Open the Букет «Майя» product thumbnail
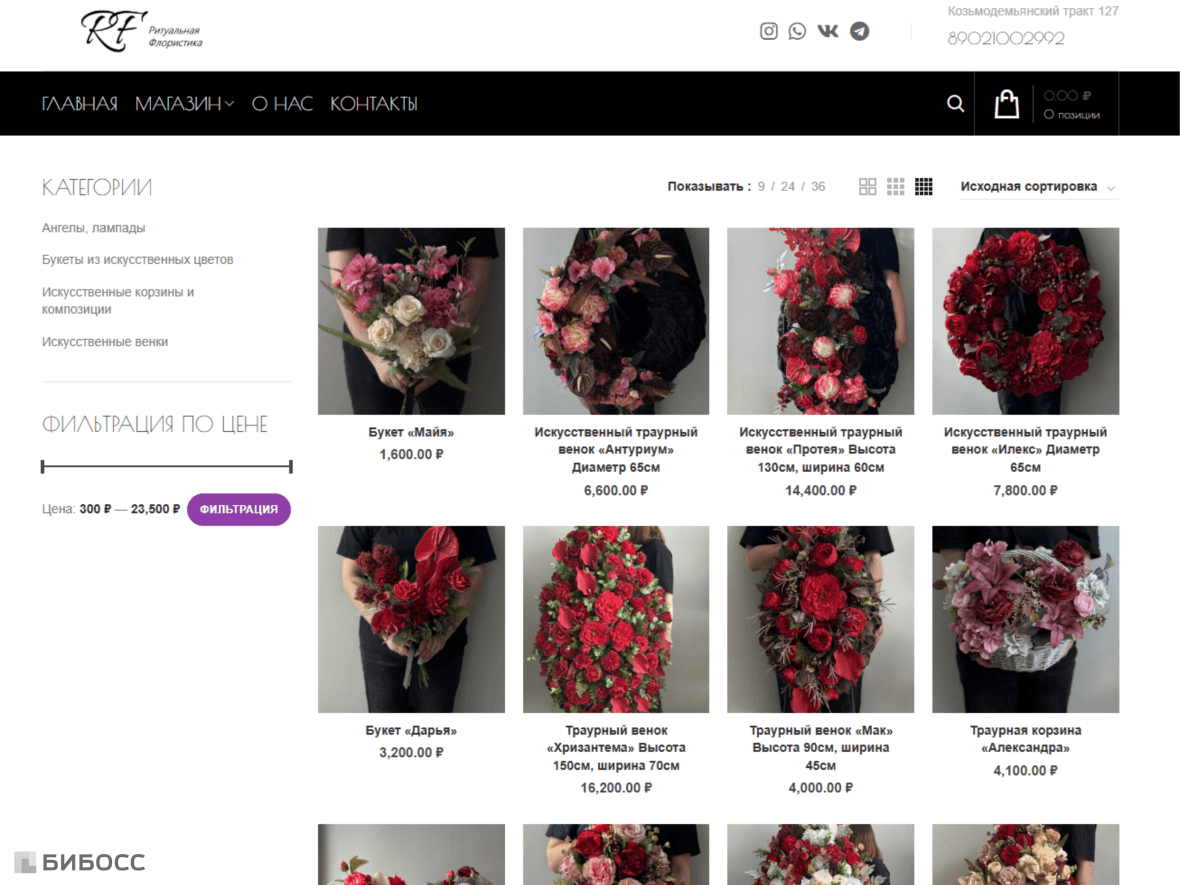1180x885 pixels. [x=411, y=321]
